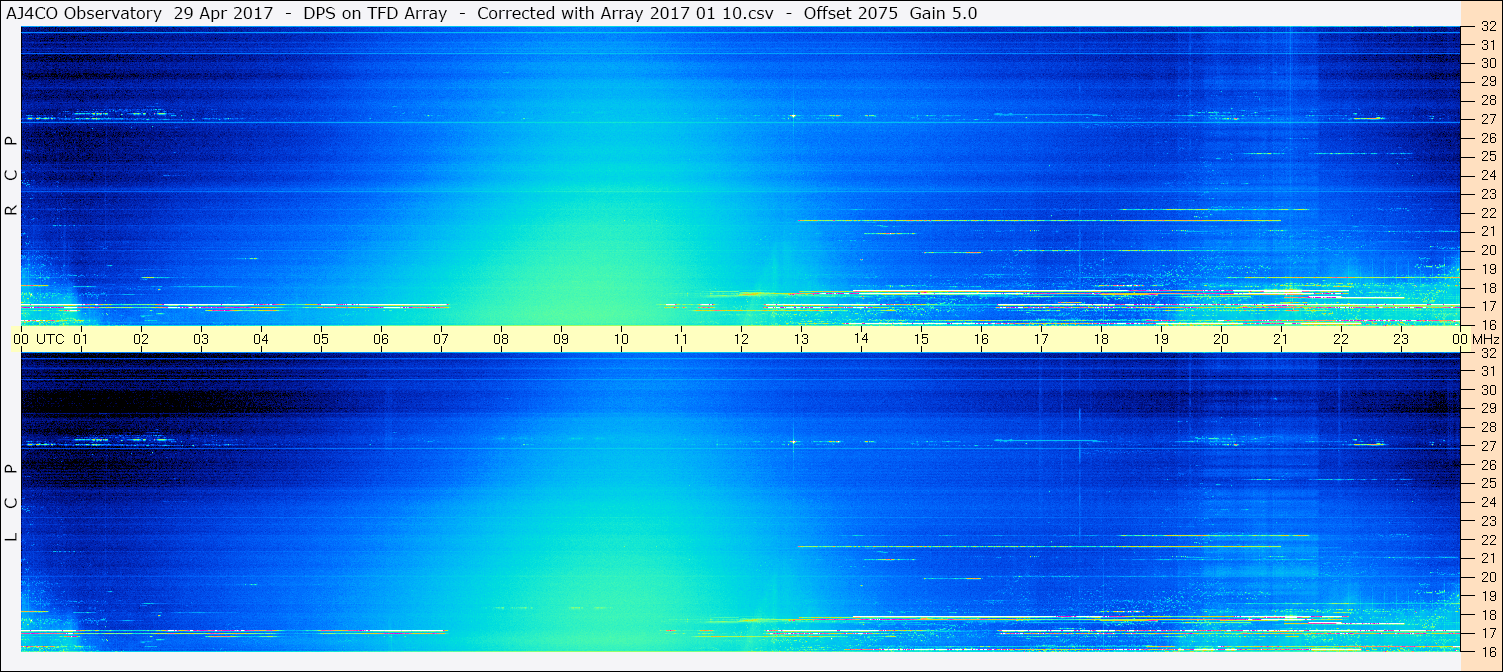Click the 18 MHz tick in the RCP panel
The height and width of the screenshot is (672, 1503).
[x=1487, y=288]
